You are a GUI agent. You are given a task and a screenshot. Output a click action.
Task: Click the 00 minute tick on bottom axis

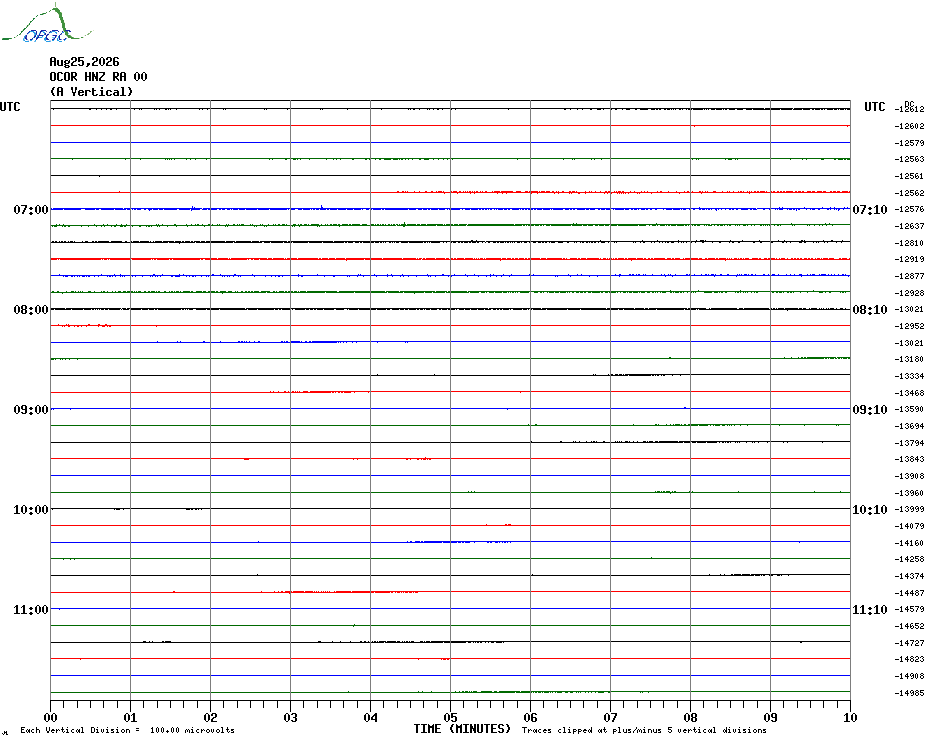50,717
